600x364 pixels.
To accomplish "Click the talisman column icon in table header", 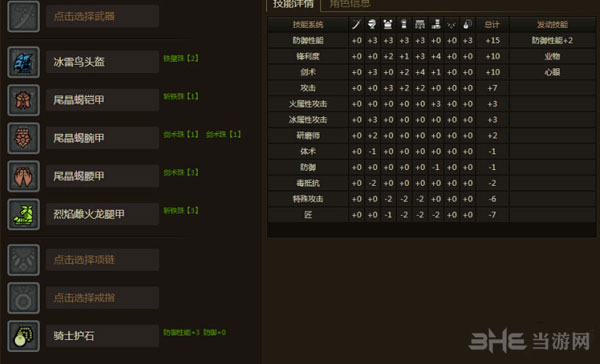I will [468, 24].
